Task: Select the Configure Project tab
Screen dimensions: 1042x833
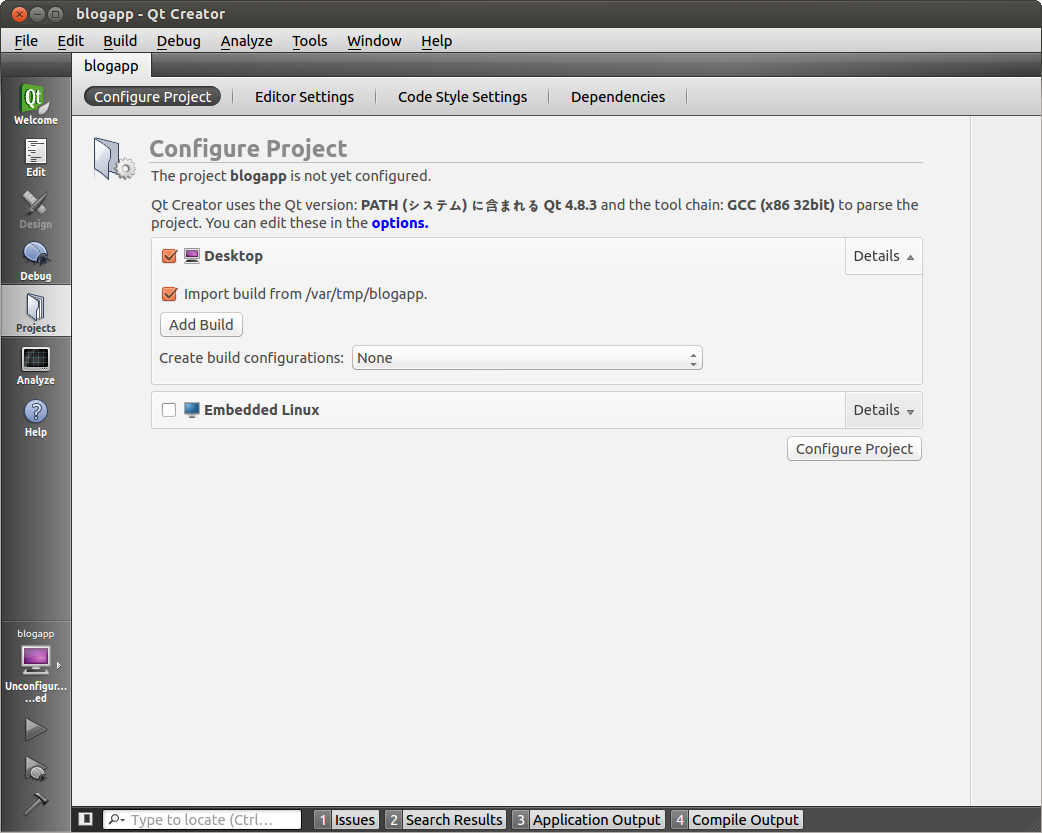Action: (x=152, y=96)
